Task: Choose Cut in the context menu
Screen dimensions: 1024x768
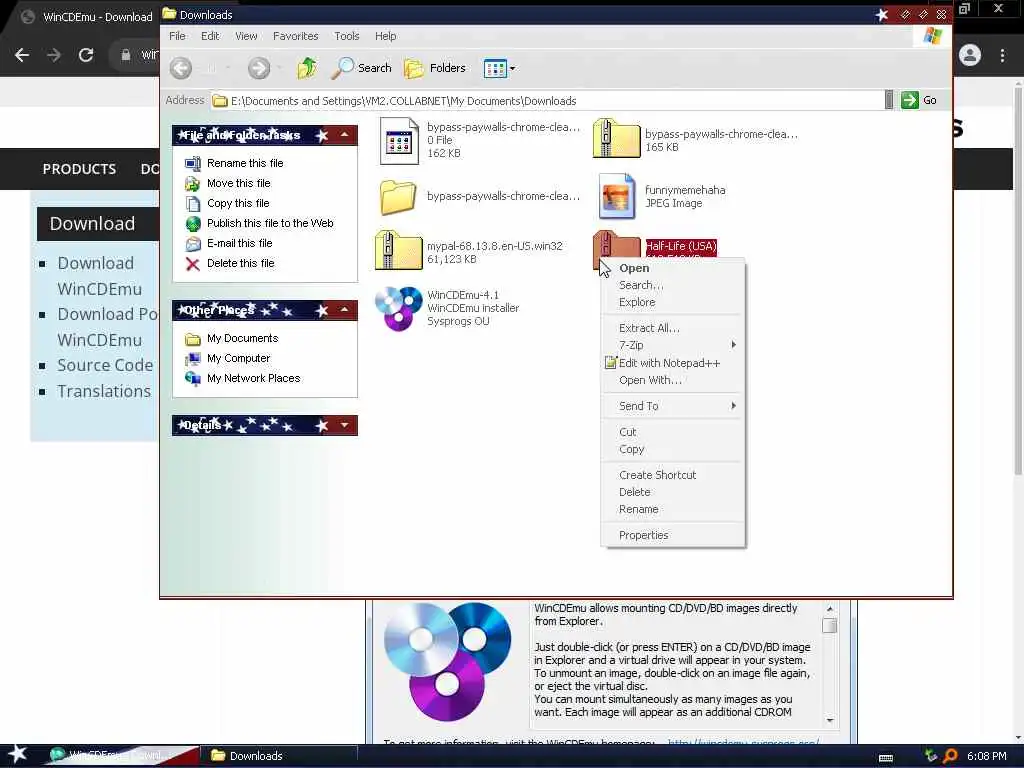Action: click(673, 432)
